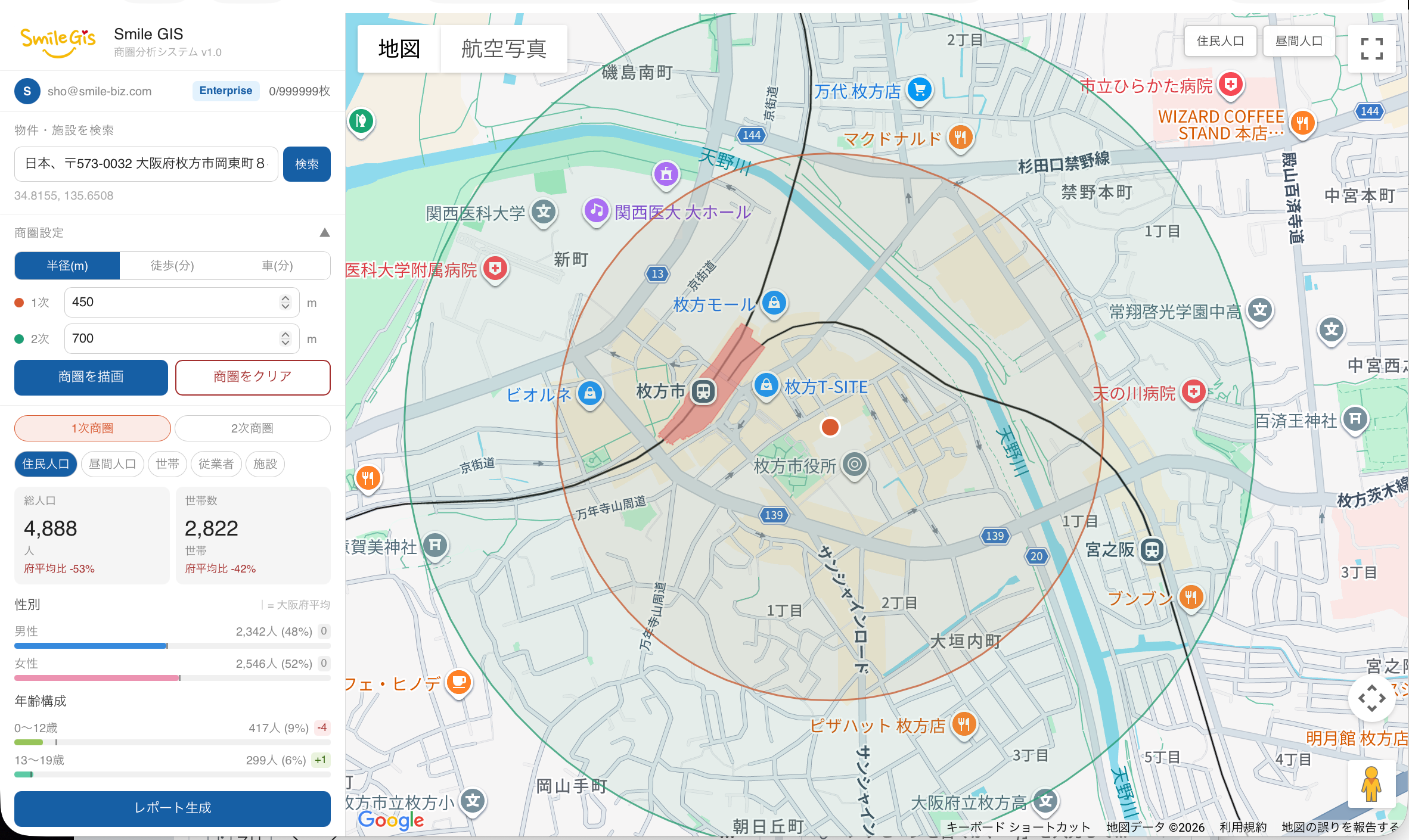Switch map to 航空写真 view
The height and width of the screenshot is (840, 1409).
(x=504, y=49)
